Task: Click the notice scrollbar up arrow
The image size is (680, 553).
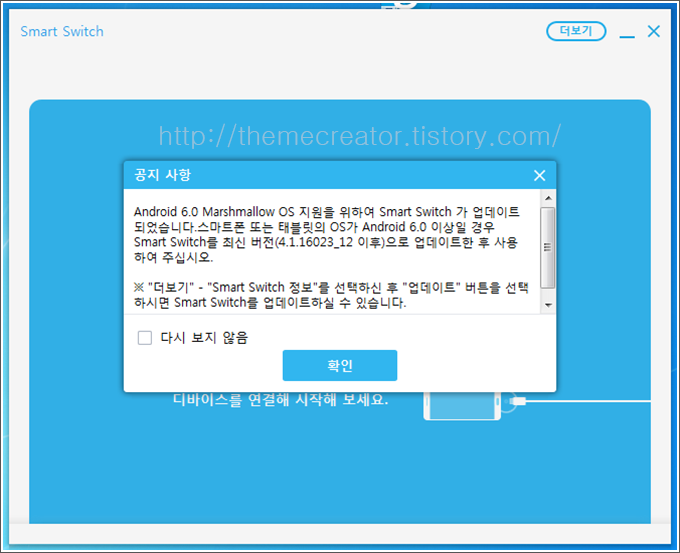Action: coord(548,198)
